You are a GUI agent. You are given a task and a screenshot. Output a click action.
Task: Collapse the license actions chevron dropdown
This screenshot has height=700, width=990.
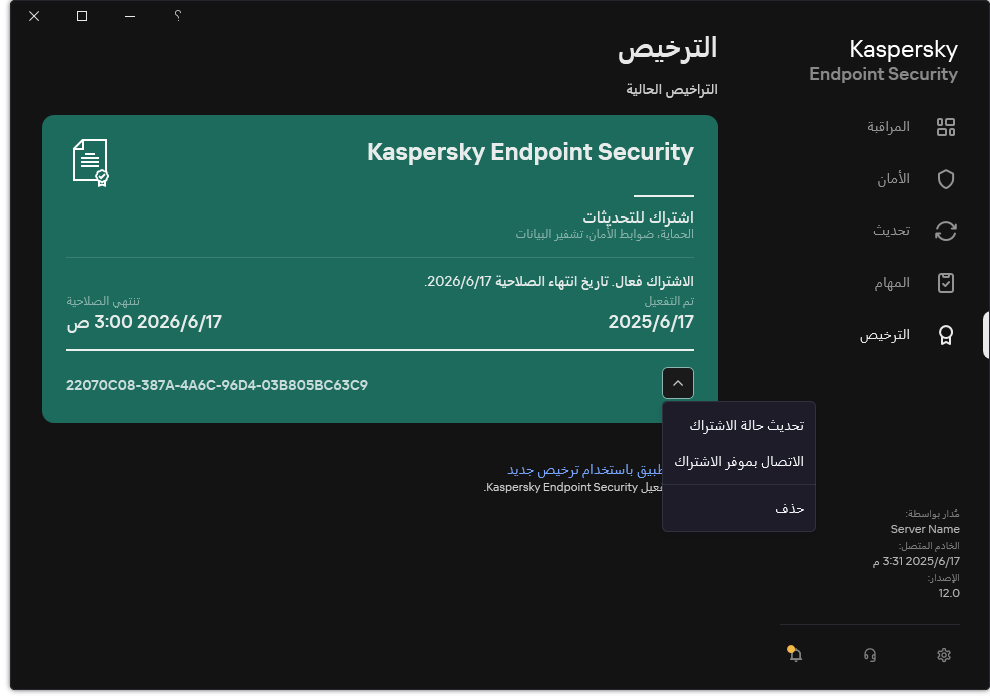(x=677, y=383)
